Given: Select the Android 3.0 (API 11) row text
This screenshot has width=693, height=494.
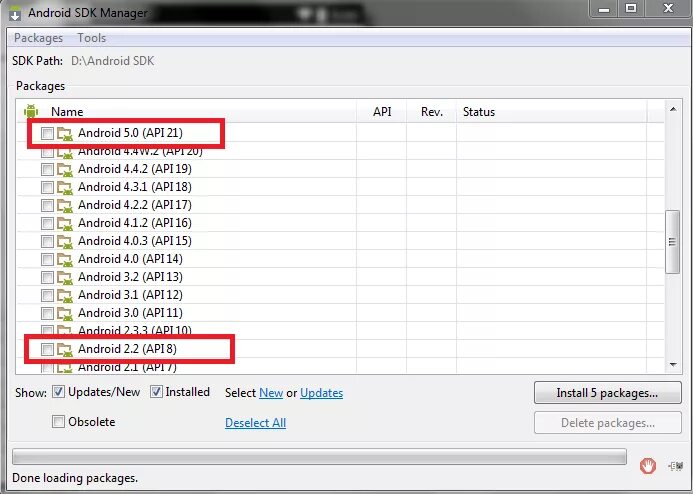Looking at the screenshot, I should click(x=130, y=313).
